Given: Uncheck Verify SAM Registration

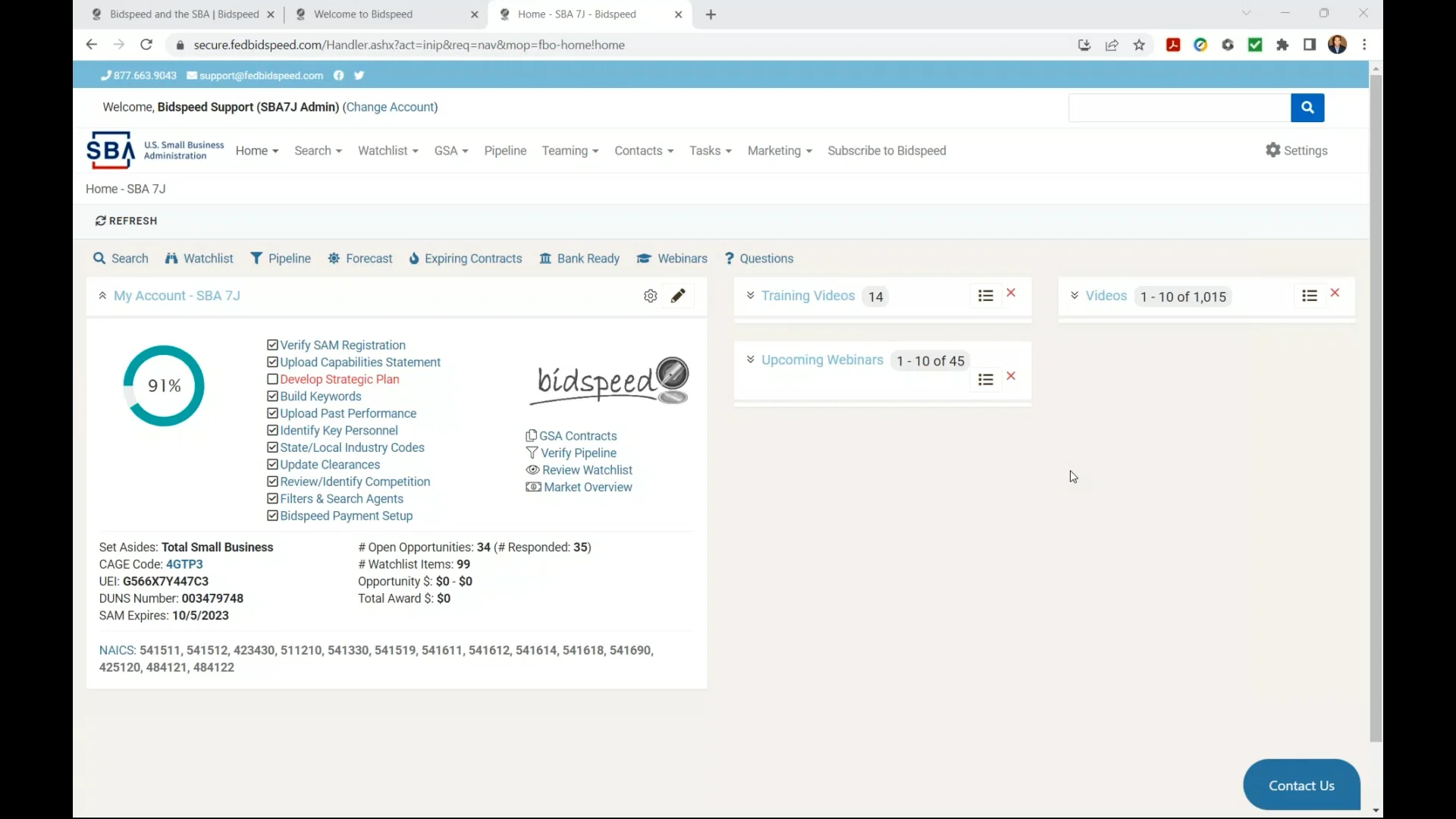Looking at the screenshot, I should (273, 344).
